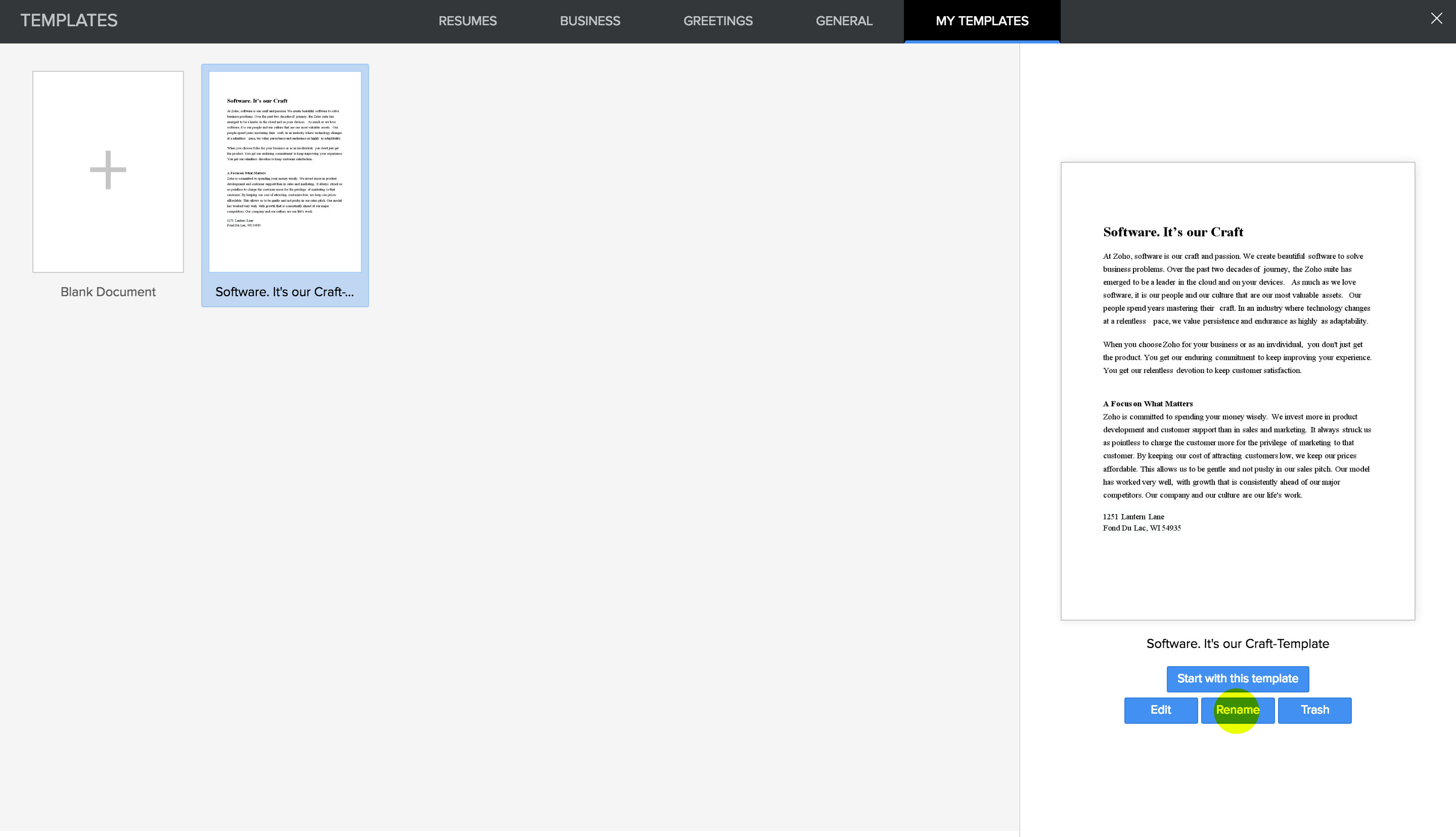1456x837 pixels.
Task: Select the Software. It's our Craft thumbnail
Action: click(x=285, y=171)
